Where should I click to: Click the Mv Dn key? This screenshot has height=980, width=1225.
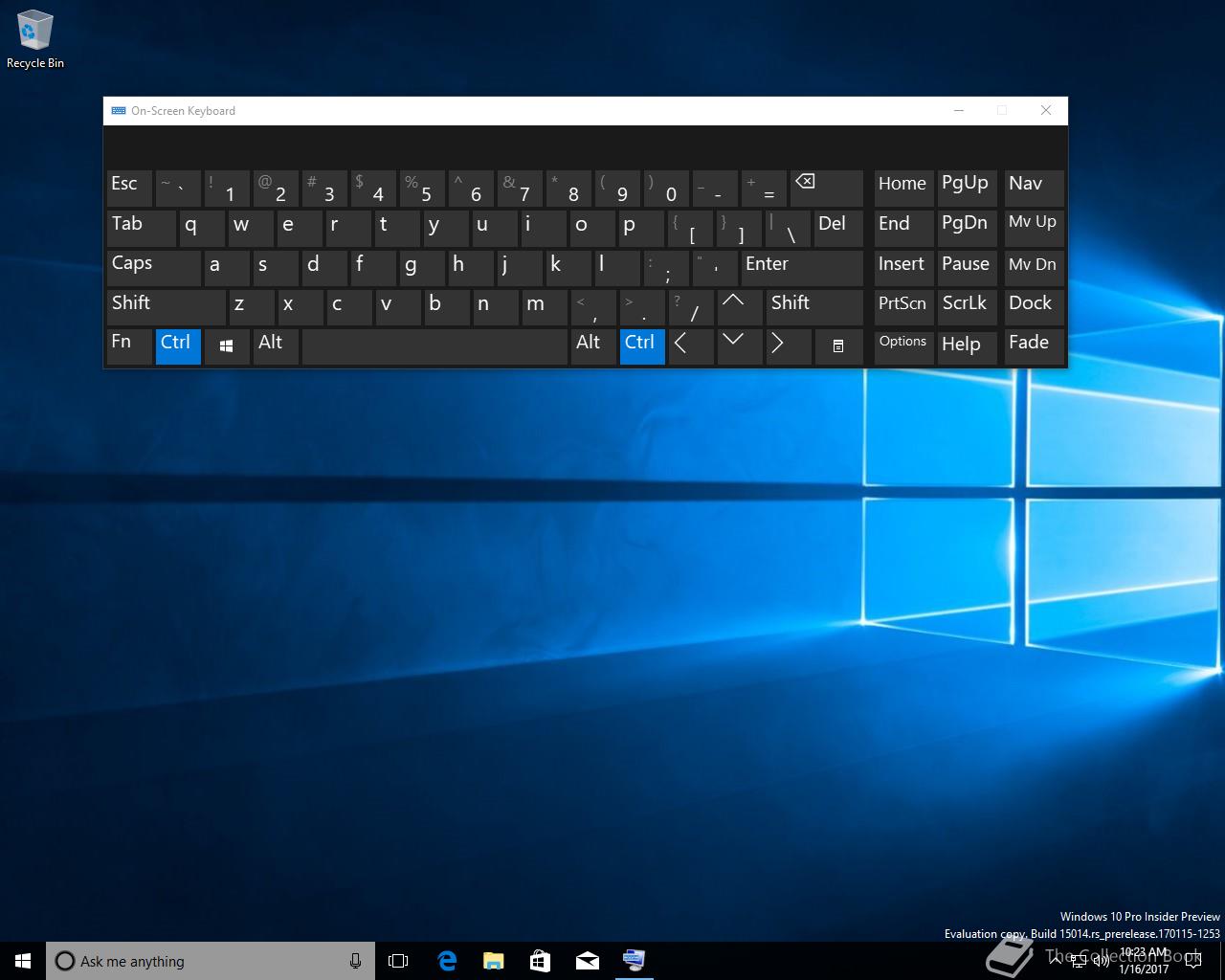pyautogui.click(x=1035, y=268)
